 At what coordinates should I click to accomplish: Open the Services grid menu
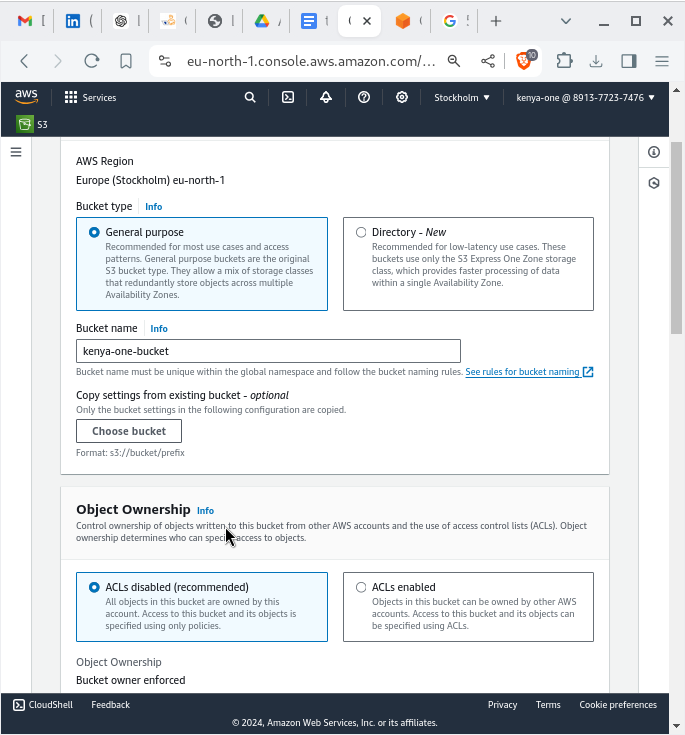click(71, 98)
